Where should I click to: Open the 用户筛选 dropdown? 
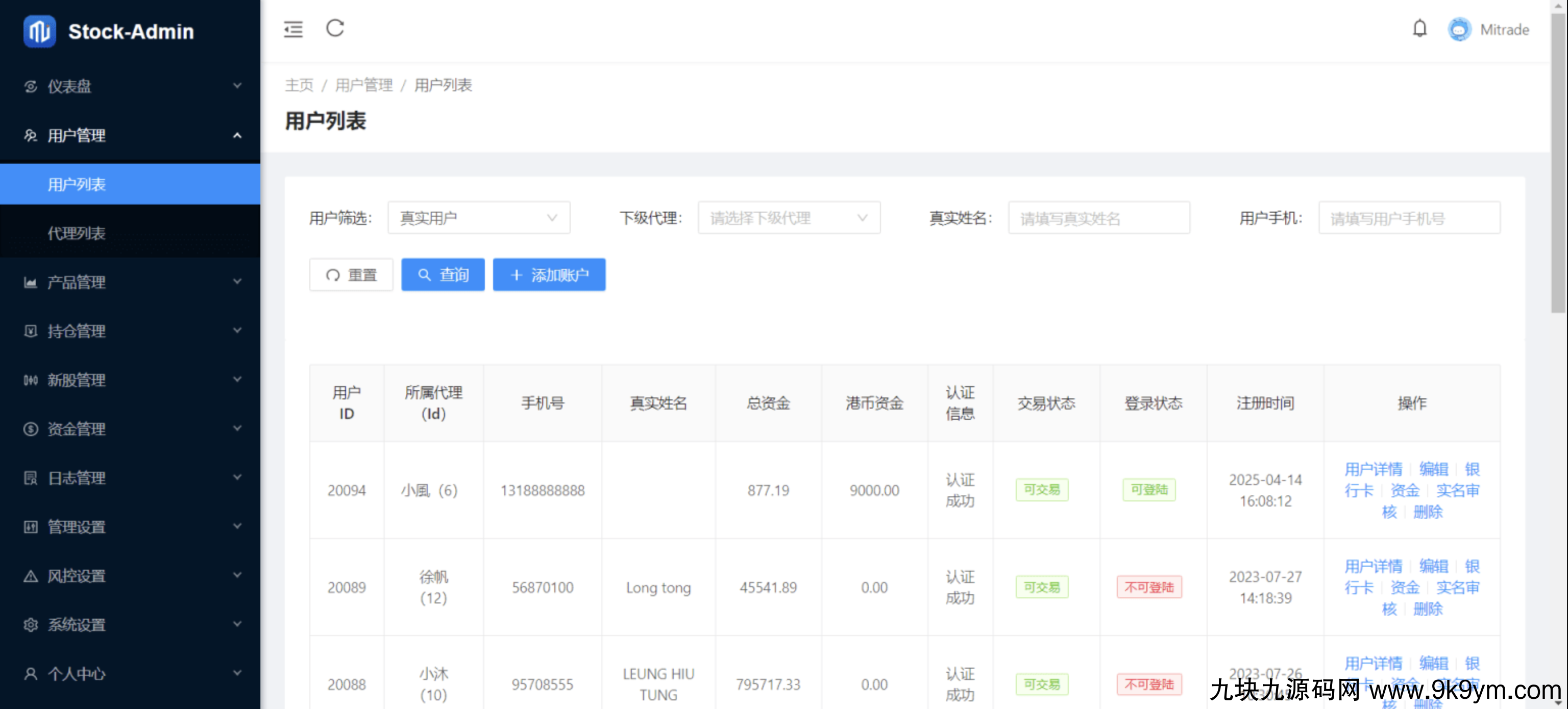coord(478,218)
